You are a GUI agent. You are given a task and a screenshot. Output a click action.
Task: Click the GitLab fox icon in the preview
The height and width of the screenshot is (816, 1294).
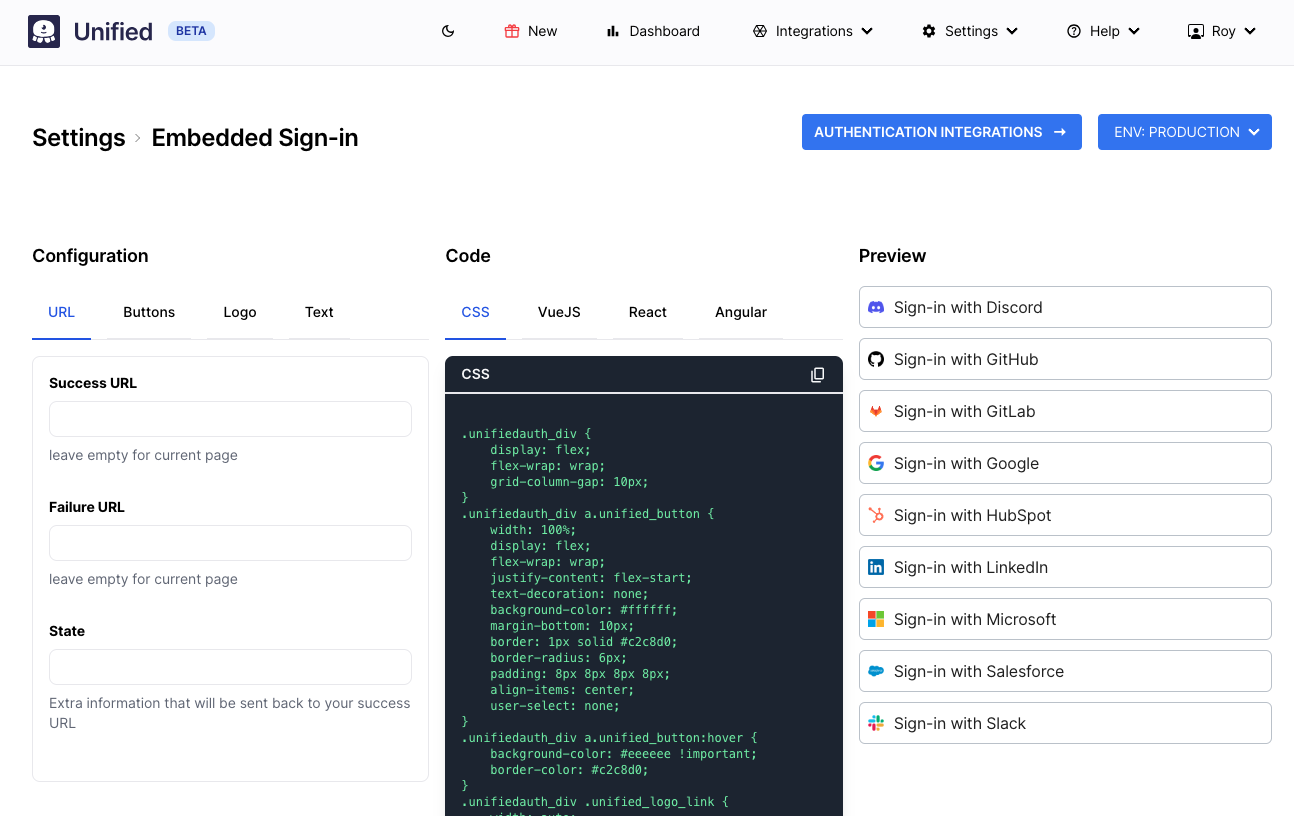876,411
